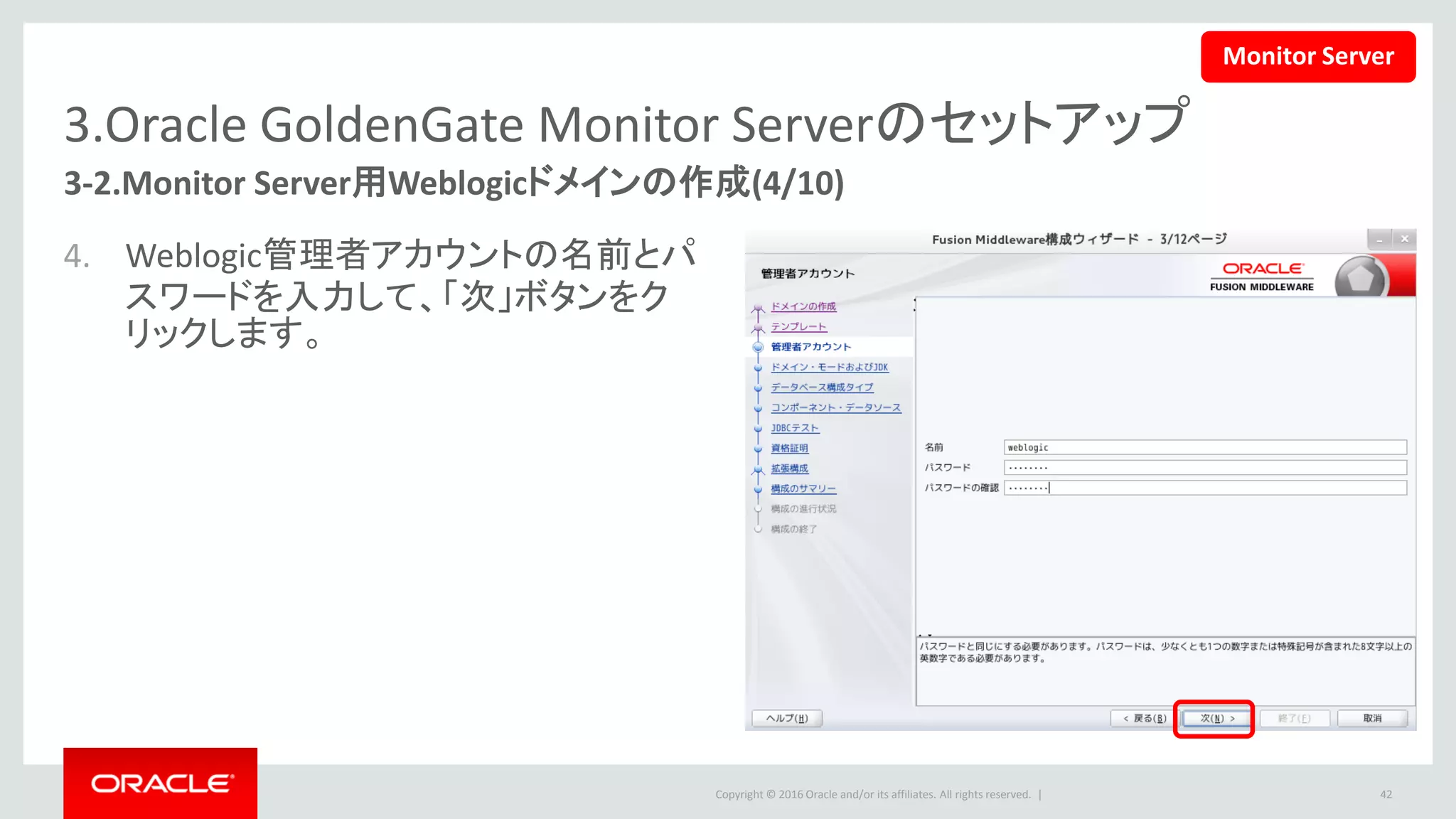This screenshot has width=1456, height=819.
Task: Close the Fusion Middleware wizard window
Action: (x=1404, y=239)
